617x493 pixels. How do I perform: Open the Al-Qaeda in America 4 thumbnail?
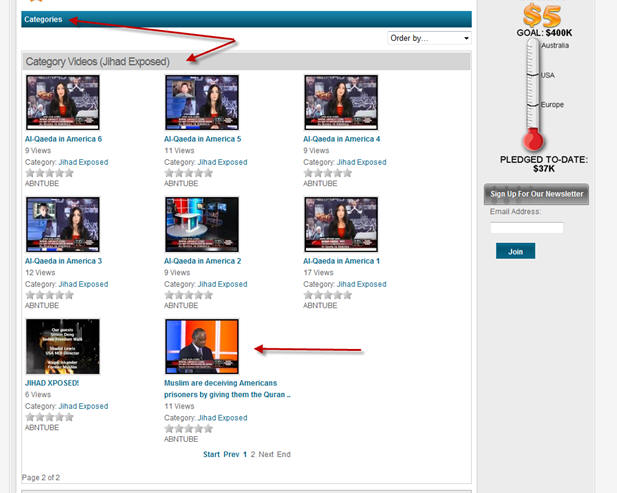point(341,103)
